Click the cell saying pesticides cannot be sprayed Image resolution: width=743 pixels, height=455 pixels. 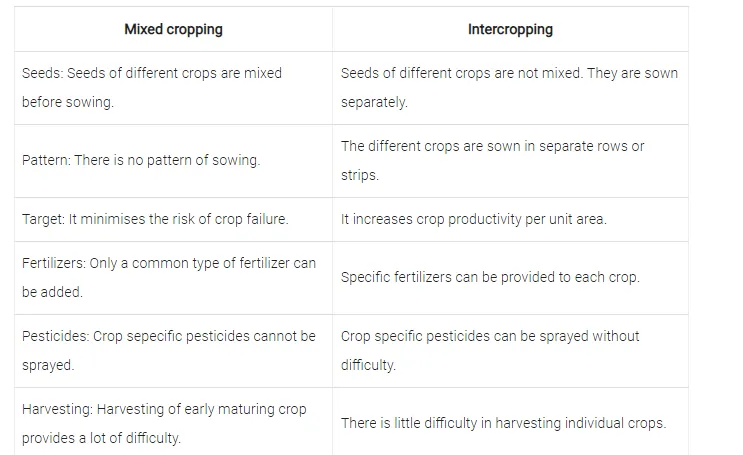tap(168, 350)
